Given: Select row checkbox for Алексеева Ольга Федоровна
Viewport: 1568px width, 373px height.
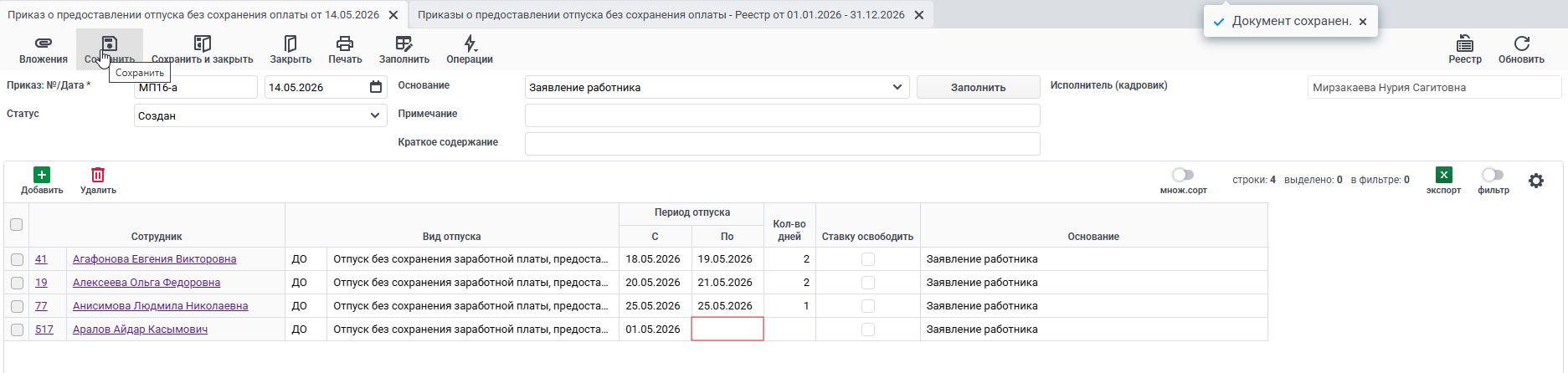Looking at the screenshot, I should 17,283.
